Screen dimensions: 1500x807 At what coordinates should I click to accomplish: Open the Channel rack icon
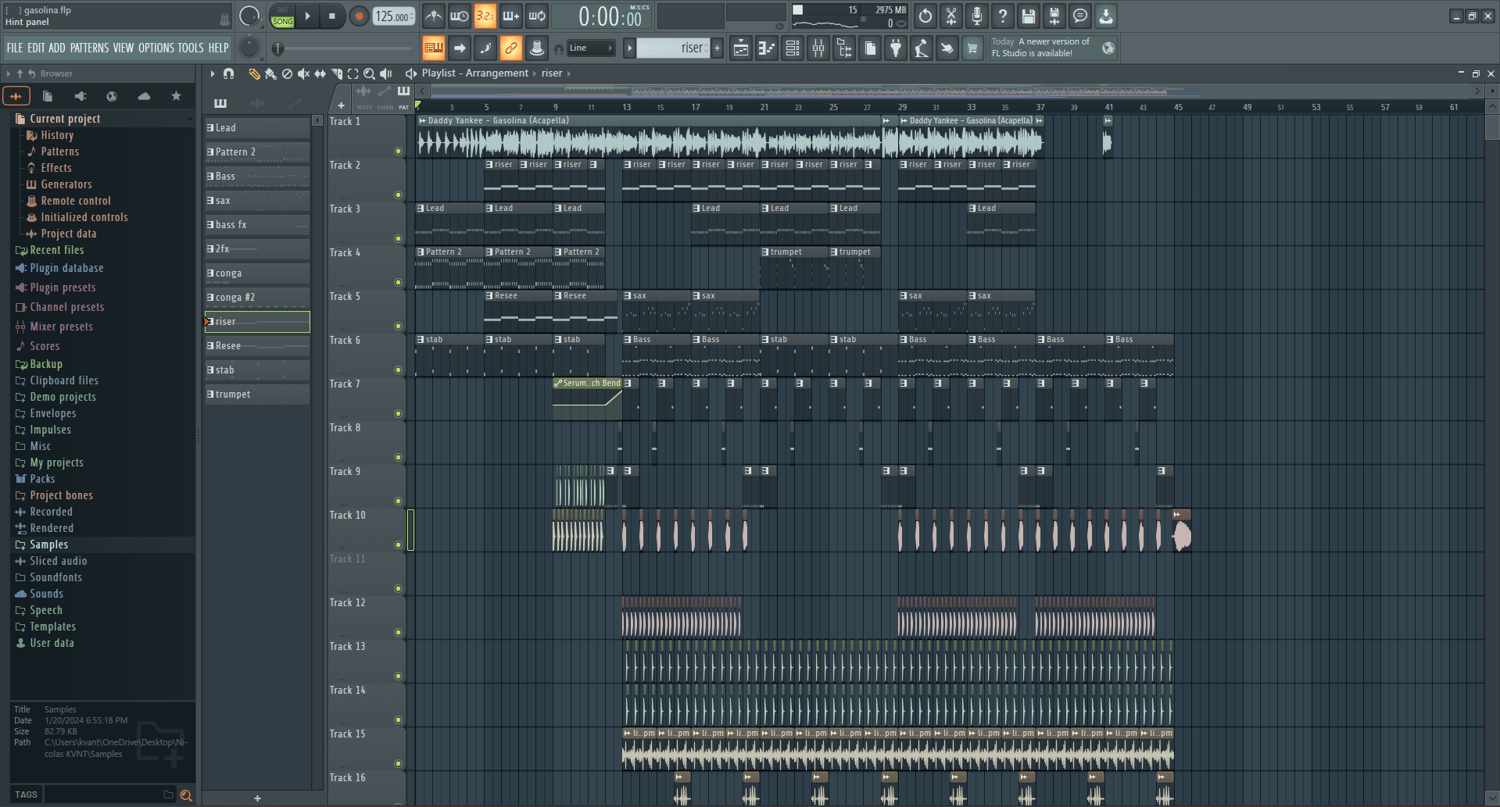click(792, 47)
